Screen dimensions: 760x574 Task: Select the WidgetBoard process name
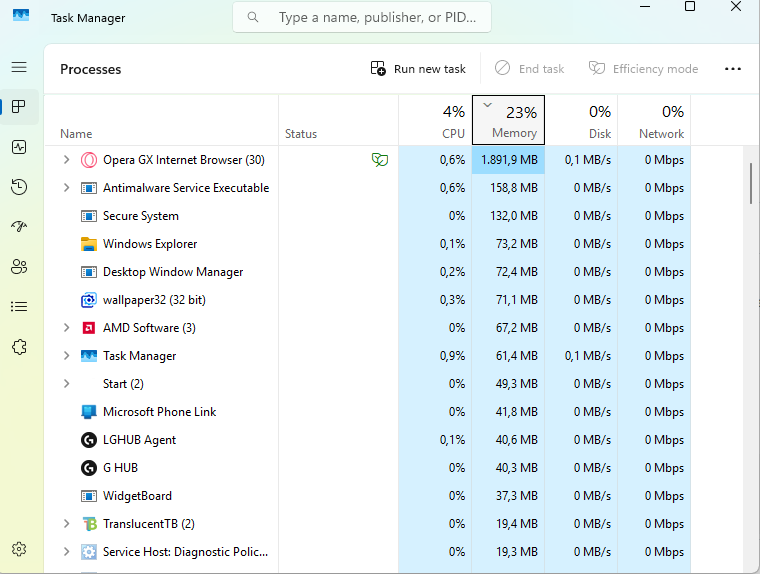click(x=137, y=496)
